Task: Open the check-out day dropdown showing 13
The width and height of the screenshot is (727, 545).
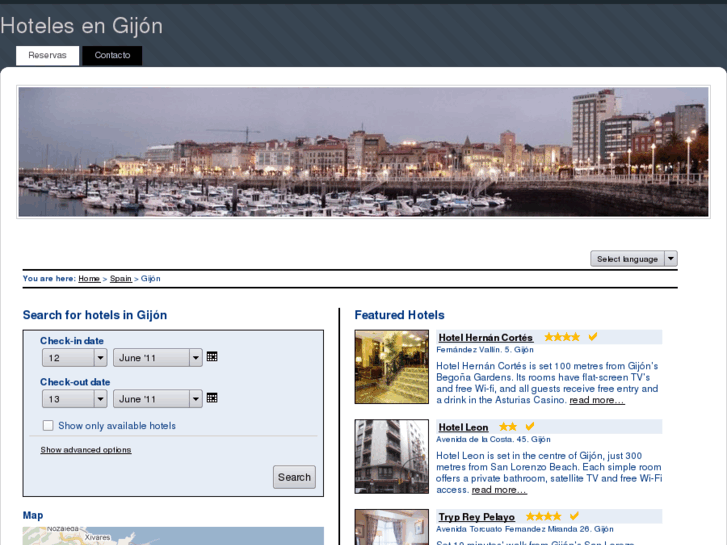Action: [75, 399]
